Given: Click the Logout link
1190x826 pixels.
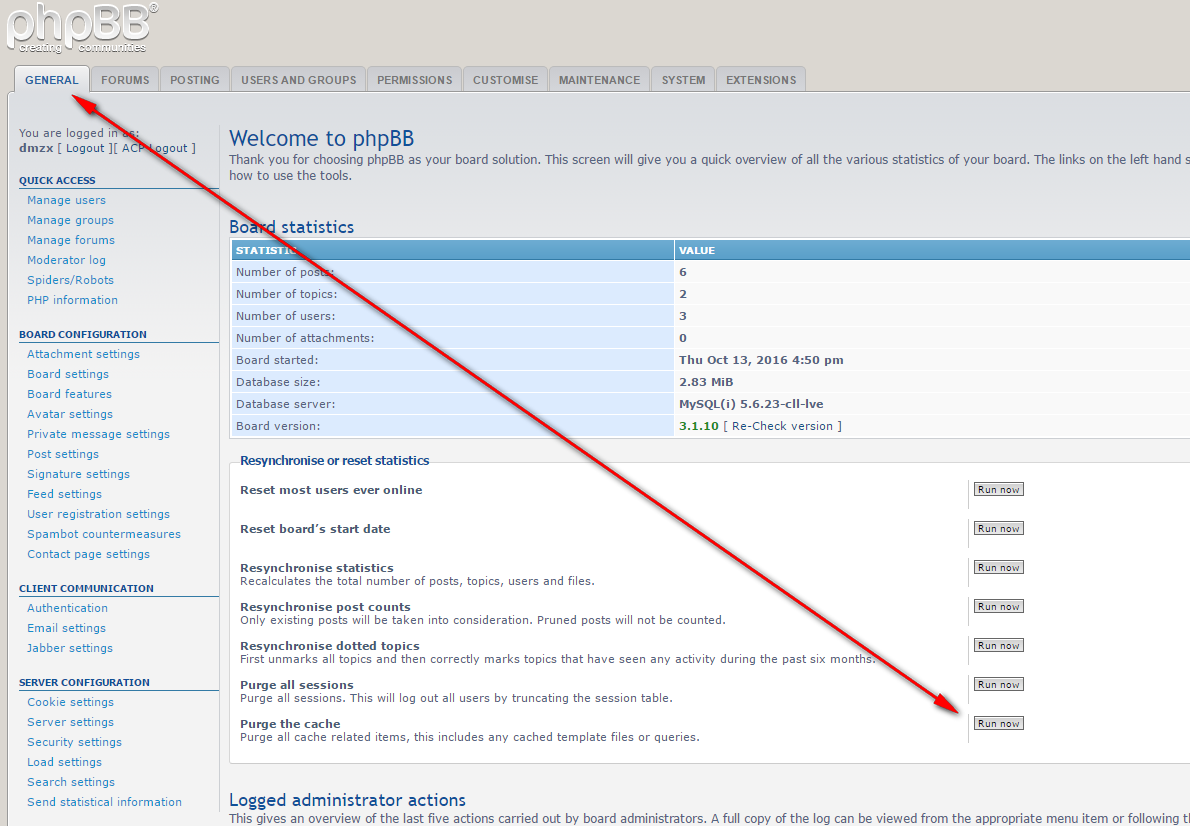Looking at the screenshot, I should (x=85, y=148).
